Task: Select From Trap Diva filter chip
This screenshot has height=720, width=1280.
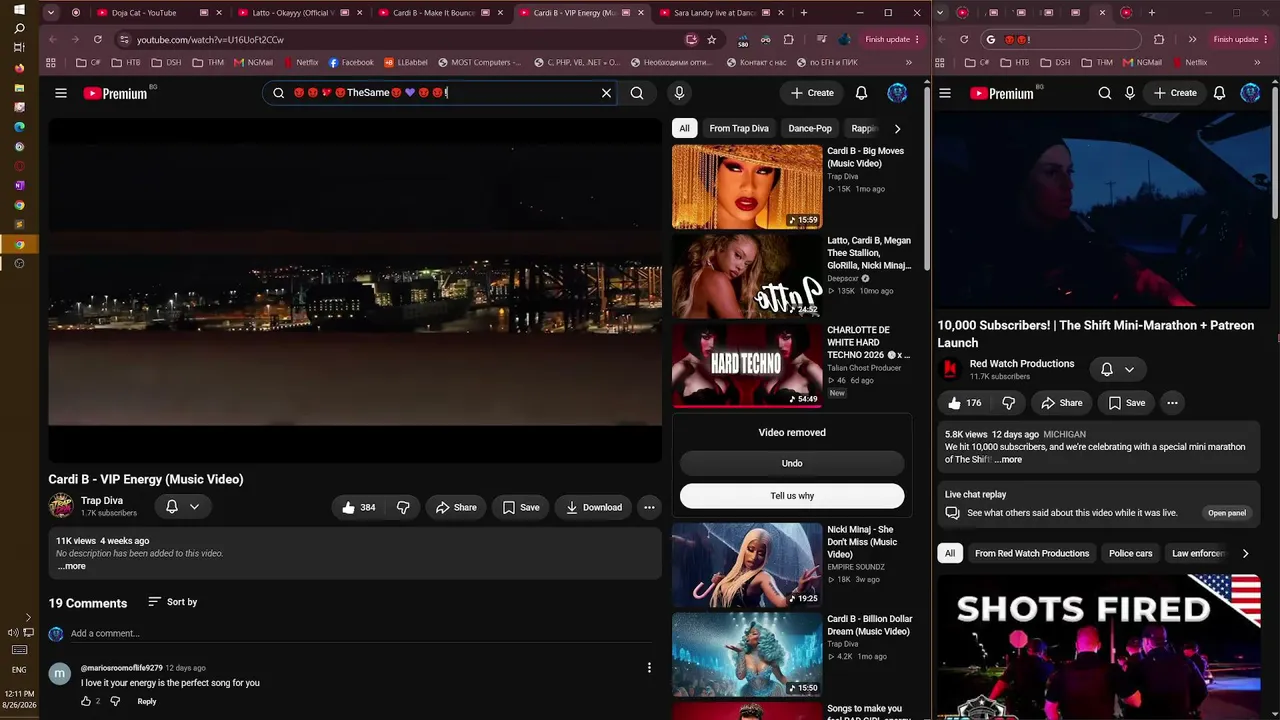Action: [x=739, y=129]
